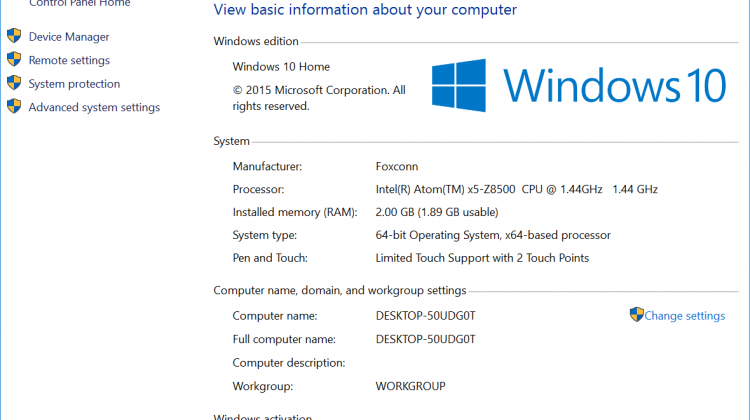Screen dimensions: 750x420
Task: Click the 'Pen and Touch:' label
Action: click(270, 258)
